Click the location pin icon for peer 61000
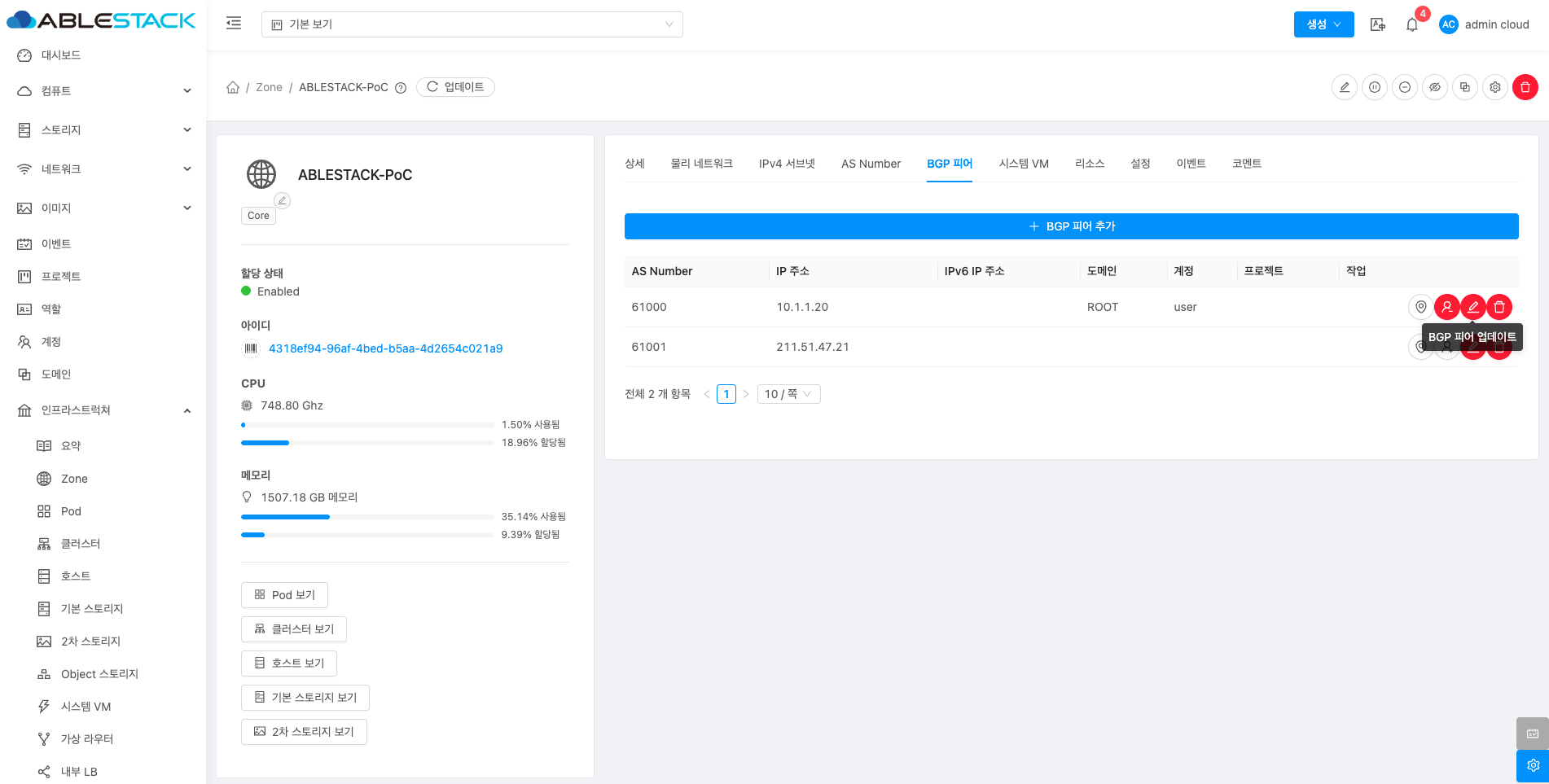Viewport: 1549px width, 784px height. pos(1420,307)
